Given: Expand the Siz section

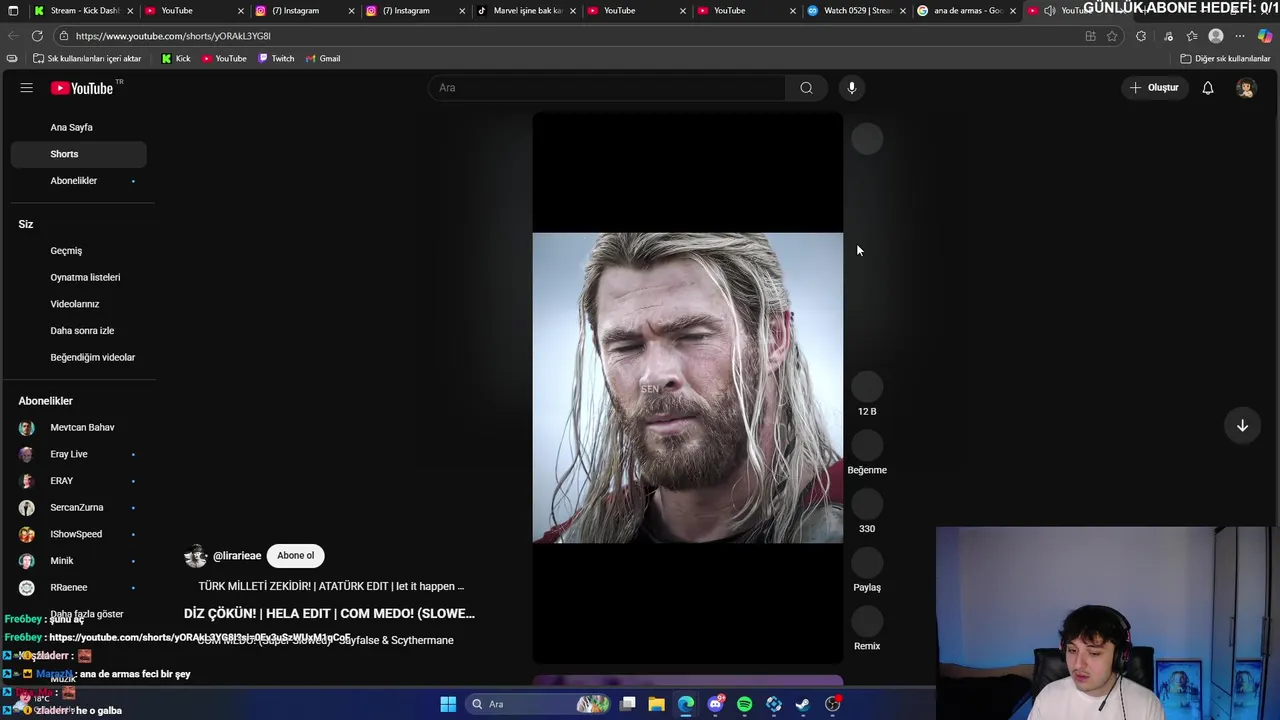Looking at the screenshot, I should (x=26, y=224).
